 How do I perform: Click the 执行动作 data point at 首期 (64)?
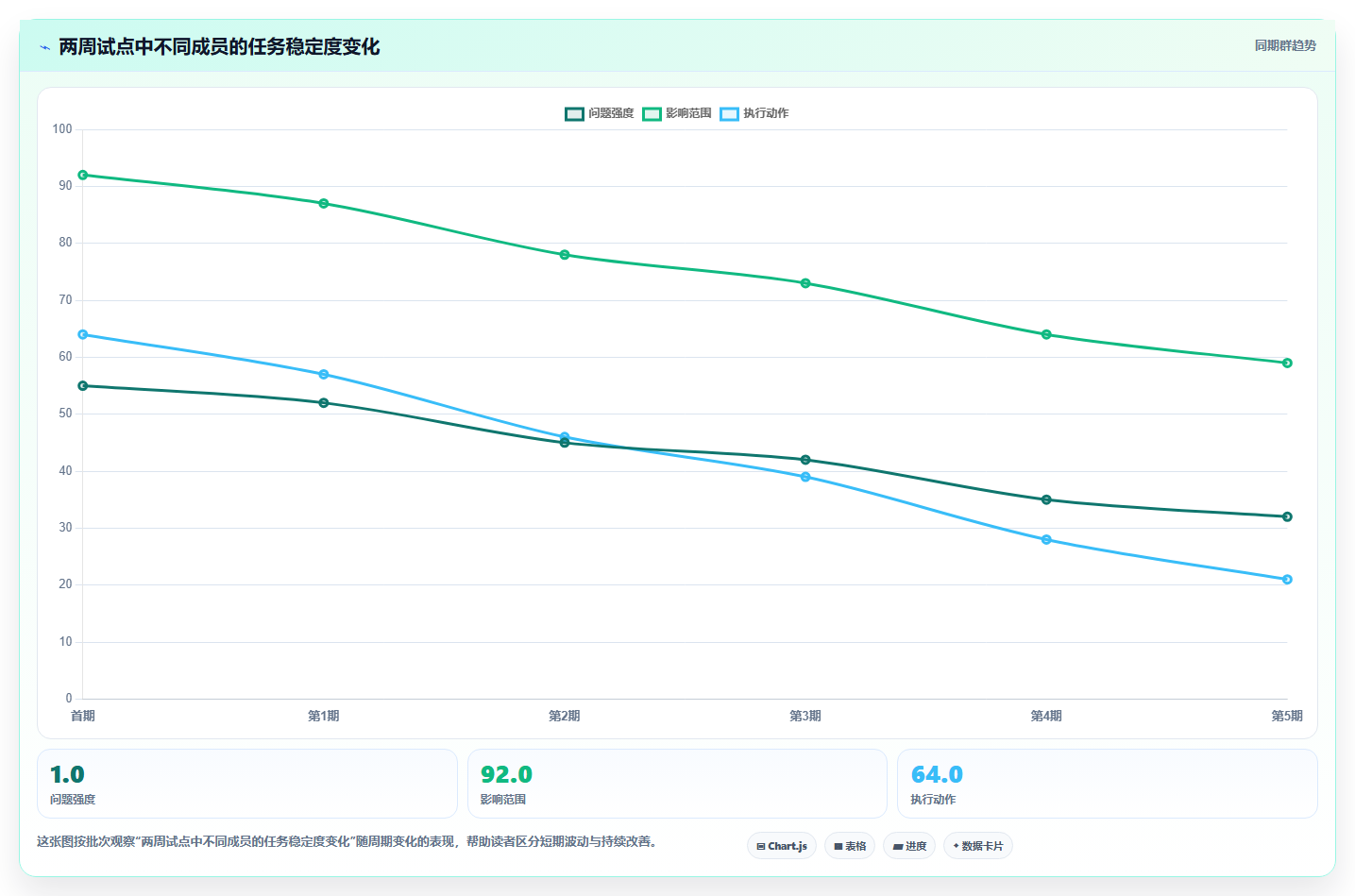[83, 334]
